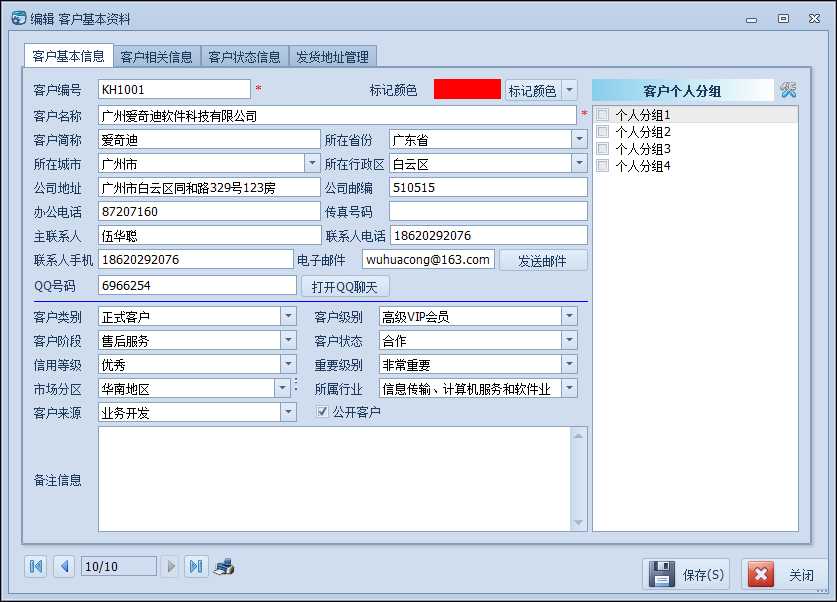Open the 市场分区 dropdown
This screenshot has height=602, width=837.
pos(282,388)
